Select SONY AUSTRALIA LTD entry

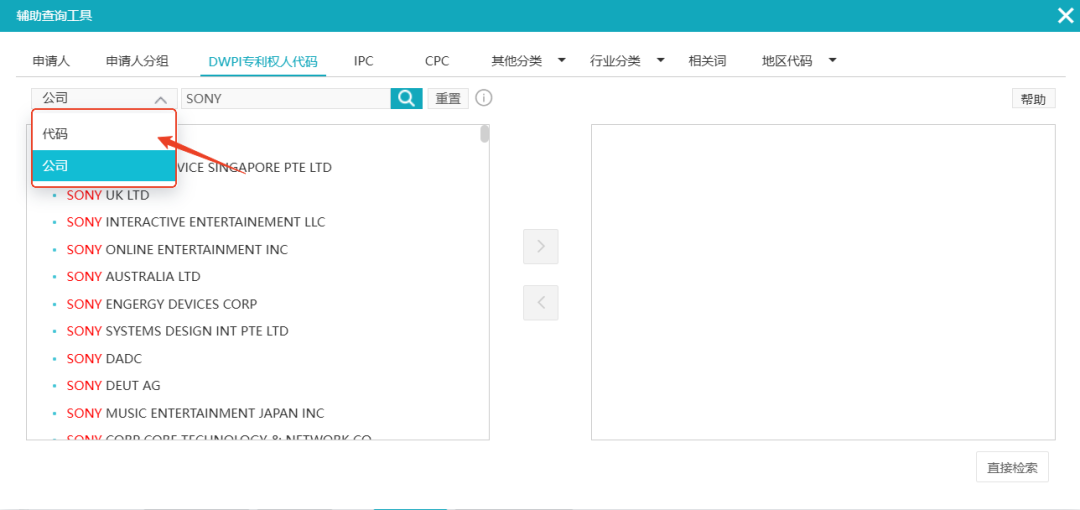133,276
